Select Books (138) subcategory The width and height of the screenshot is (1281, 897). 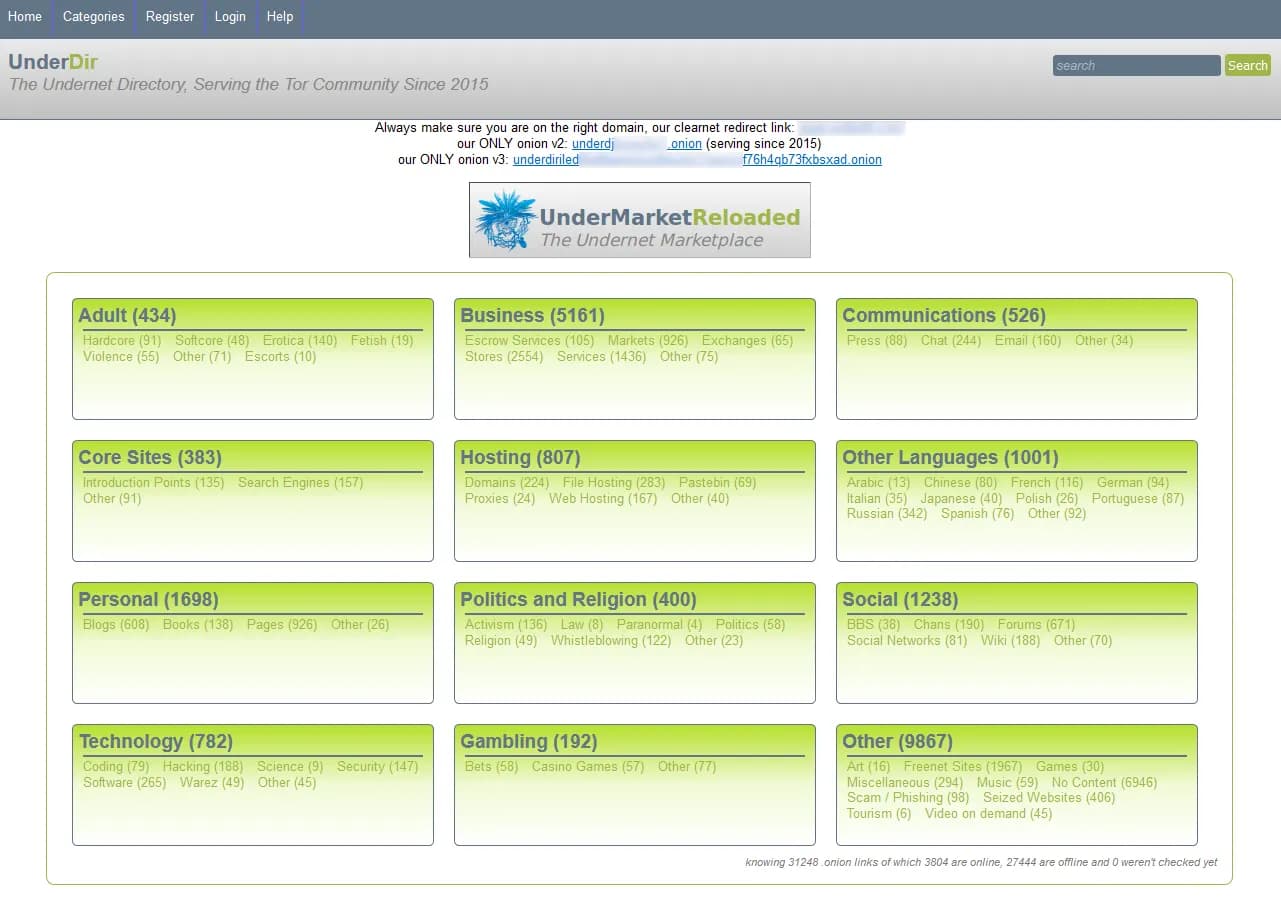(198, 625)
